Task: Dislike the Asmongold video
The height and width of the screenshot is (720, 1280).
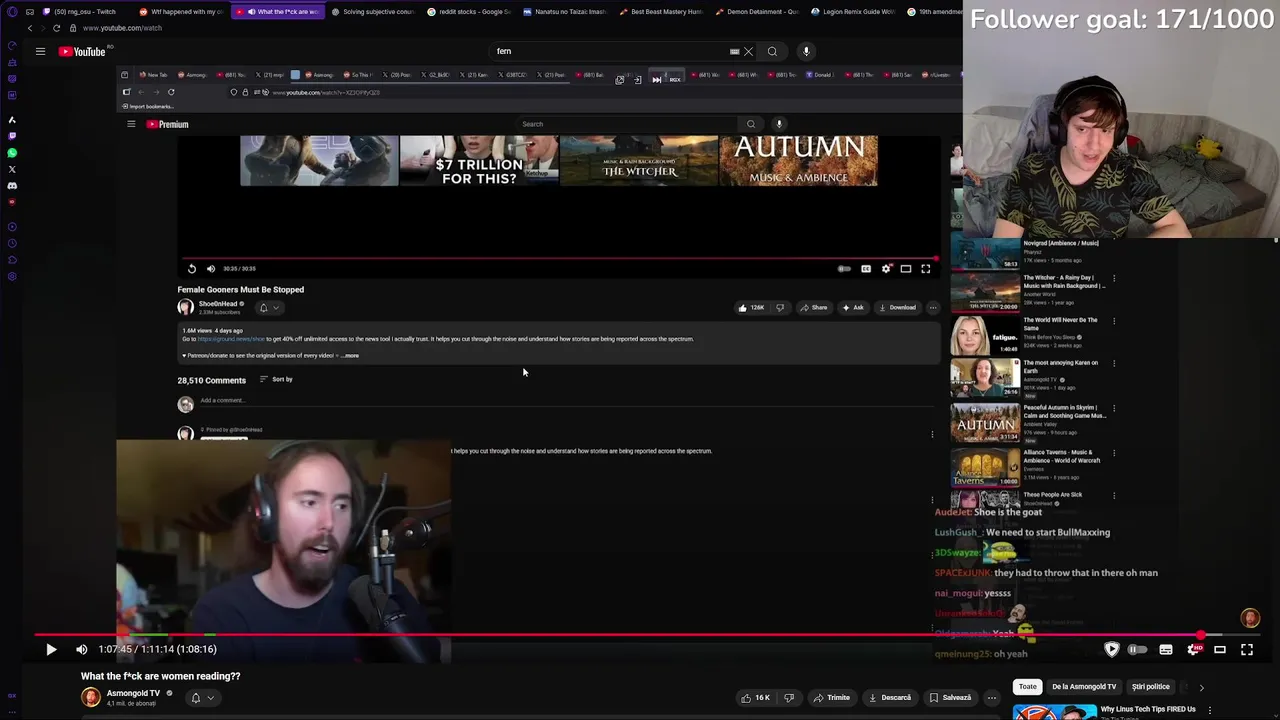Action: click(789, 698)
